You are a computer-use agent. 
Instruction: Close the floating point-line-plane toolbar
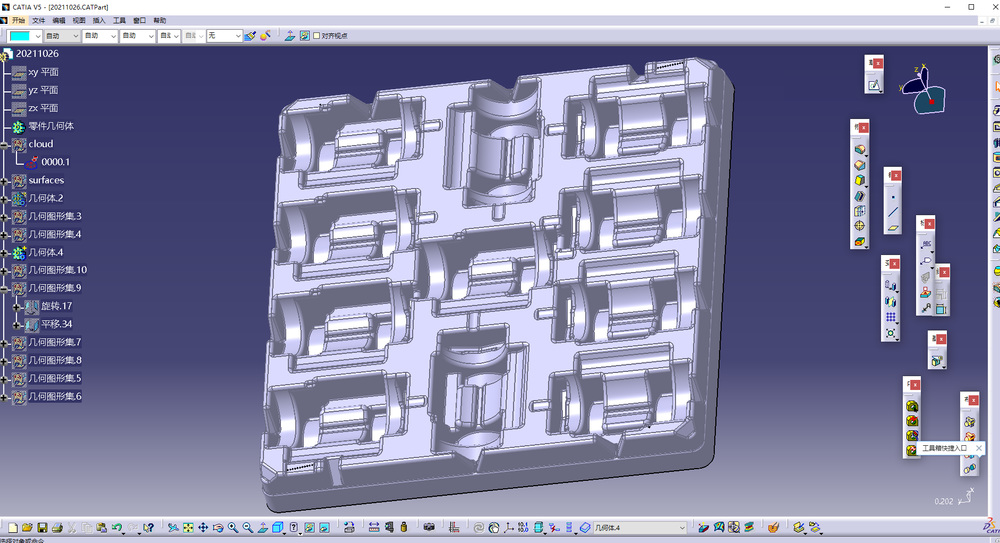click(896, 175)
